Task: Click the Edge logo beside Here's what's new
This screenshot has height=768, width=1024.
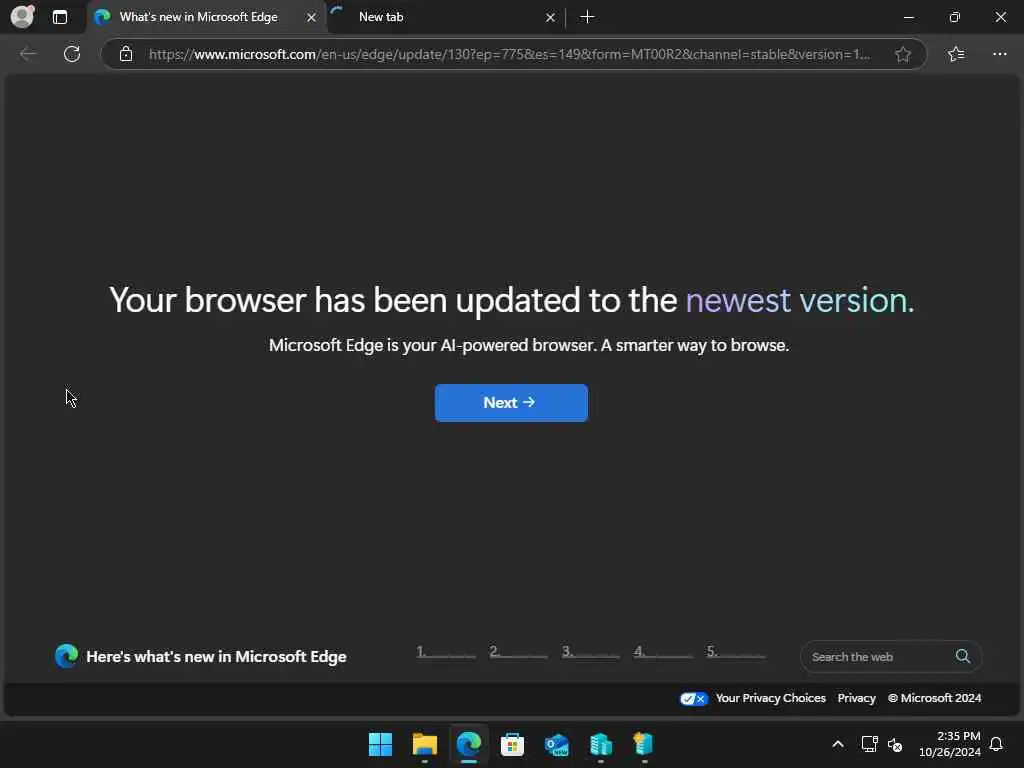Action: coord(67,656)
